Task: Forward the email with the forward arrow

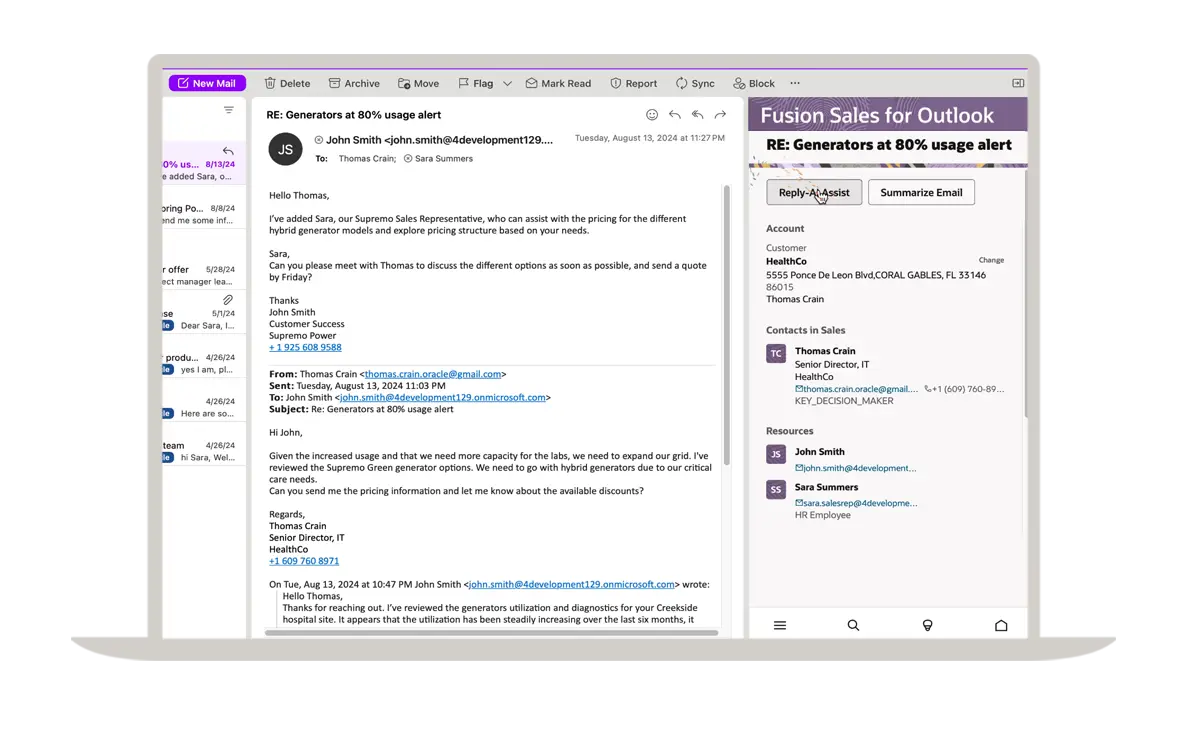Action: point(720,115)
